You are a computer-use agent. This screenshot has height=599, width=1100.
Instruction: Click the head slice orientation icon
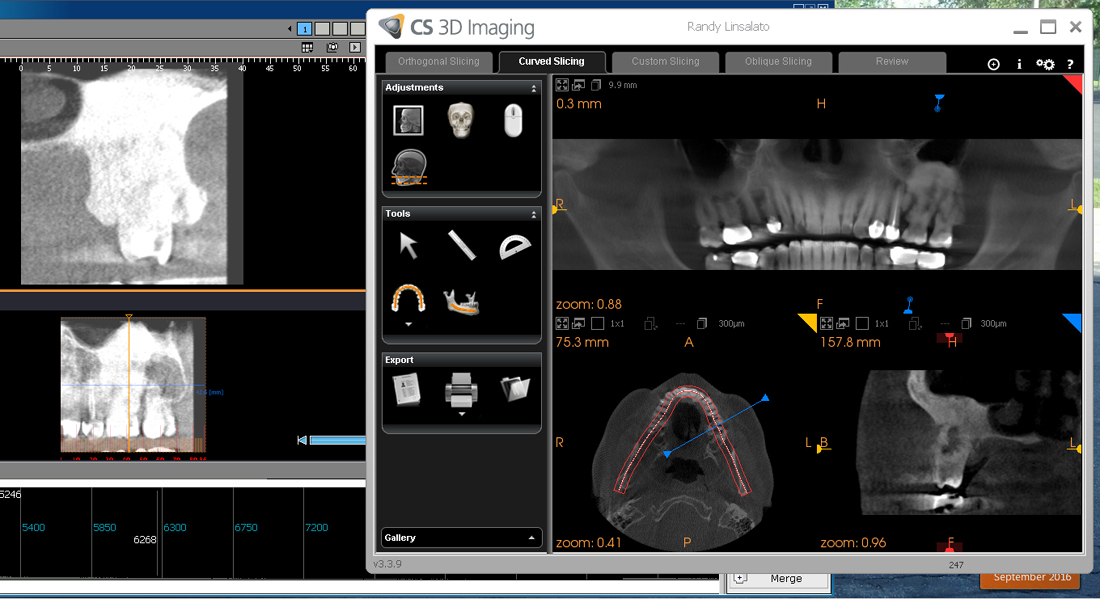(409, 168)
